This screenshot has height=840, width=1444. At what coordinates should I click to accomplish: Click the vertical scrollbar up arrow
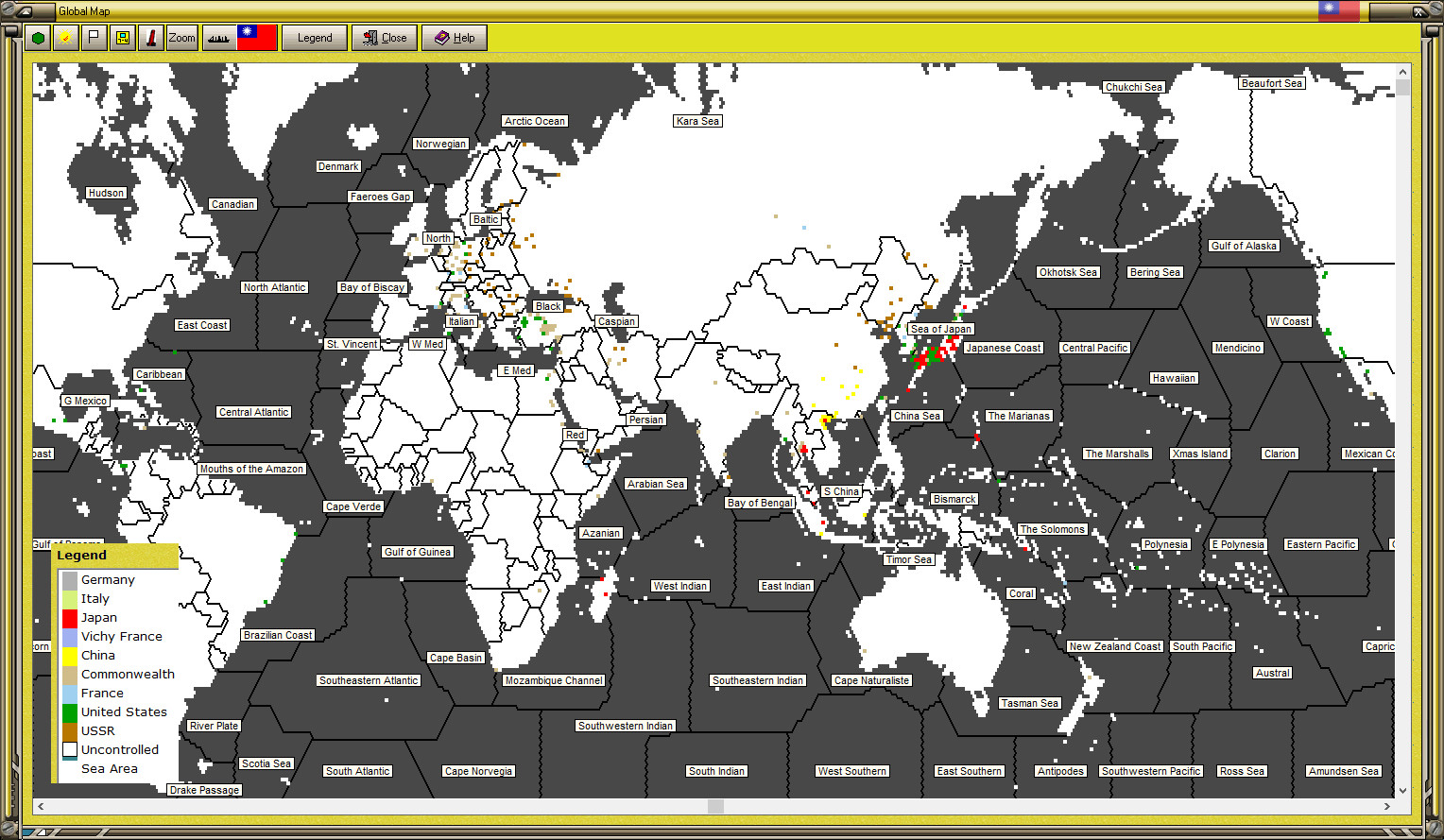pyautogui.click(x=1401, y=70)
